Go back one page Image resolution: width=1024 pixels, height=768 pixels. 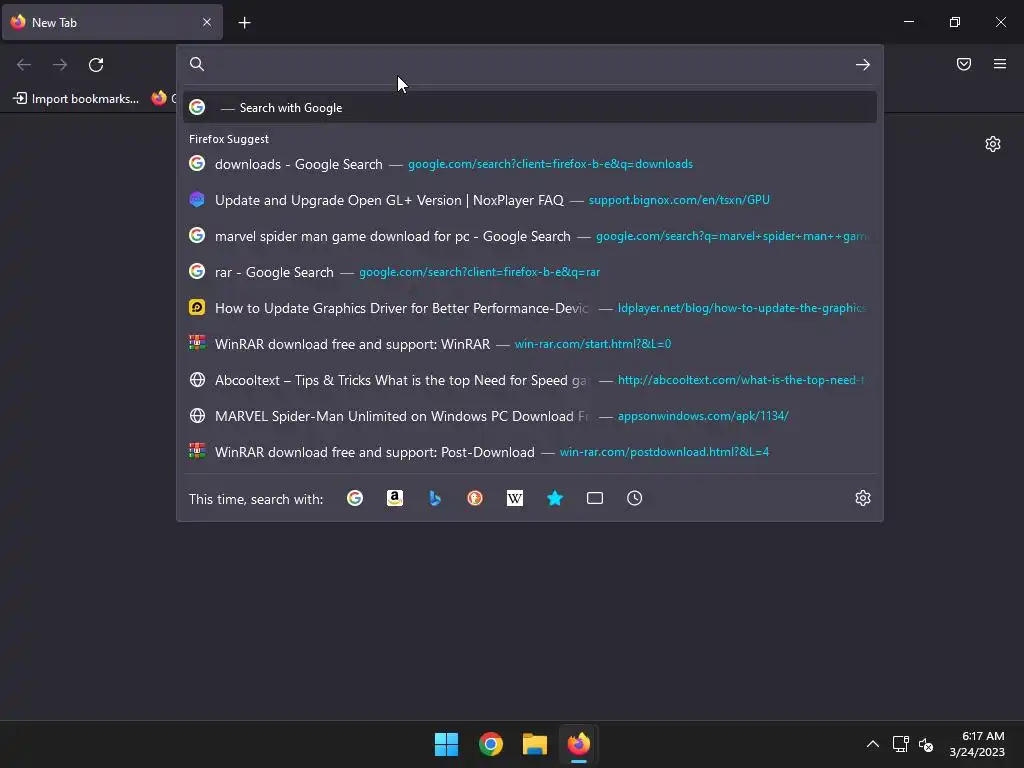[24, 65]
